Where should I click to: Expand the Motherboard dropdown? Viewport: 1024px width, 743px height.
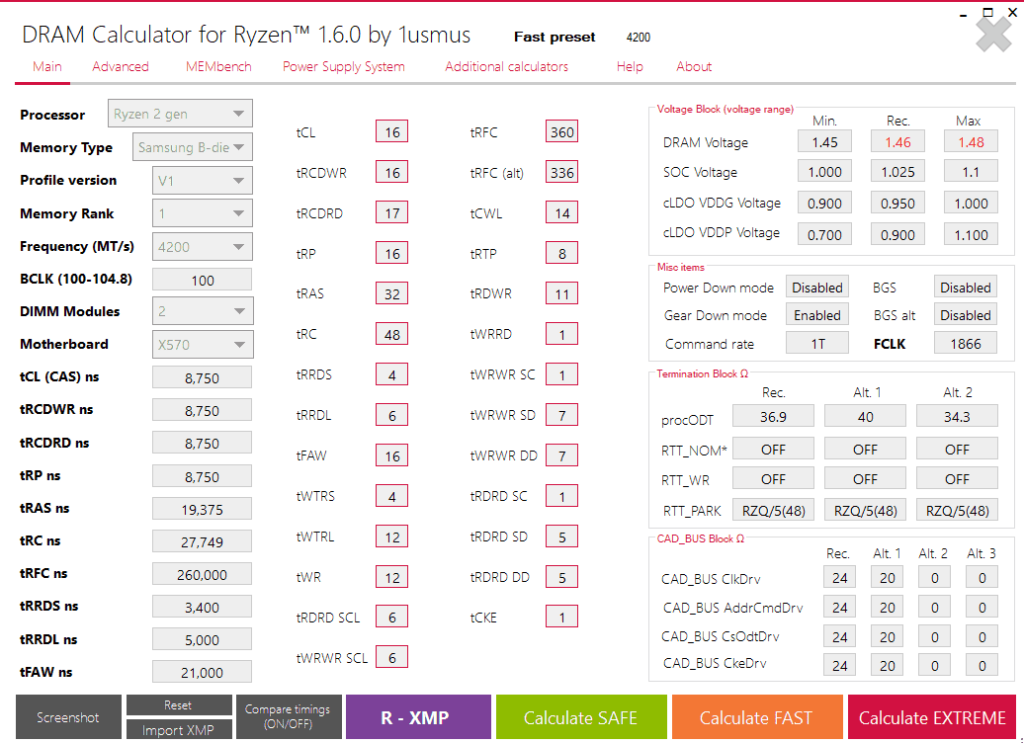pos(202,344)
